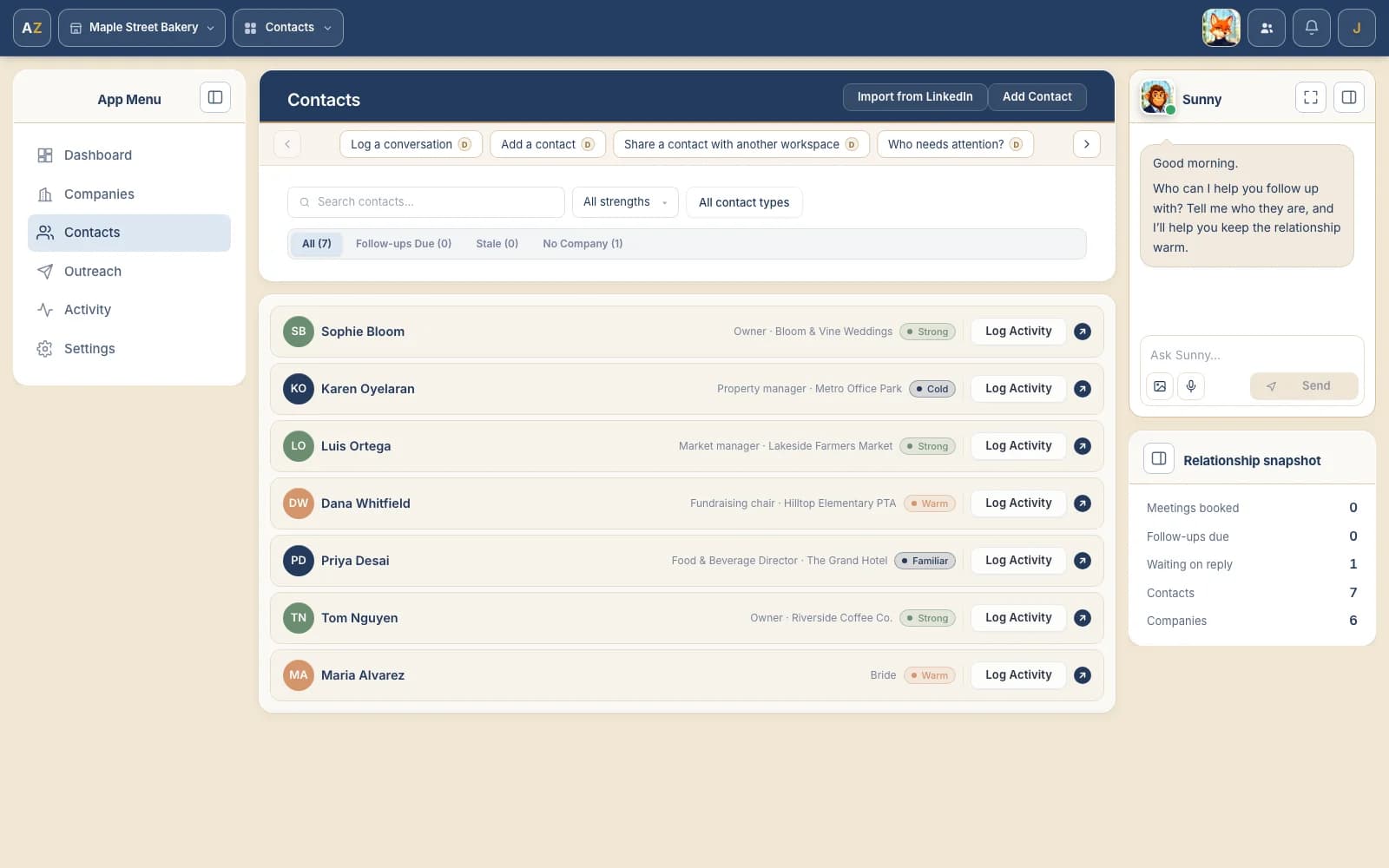Log Activity for Maria Alvarez
Image resolution: width=1389 pixels, height=868 pixels.
(x=1018, y=675)
